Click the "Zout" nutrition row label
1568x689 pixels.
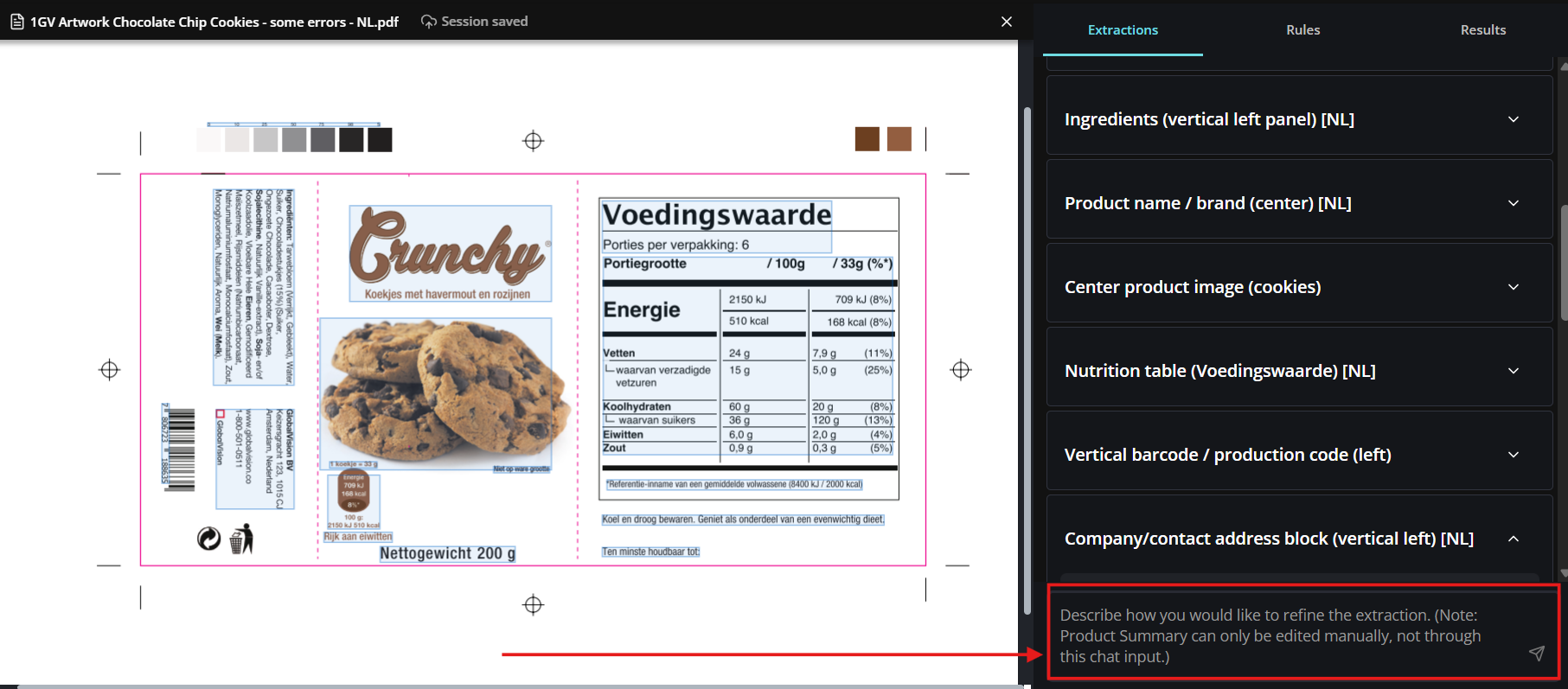[x=614, y=448]
